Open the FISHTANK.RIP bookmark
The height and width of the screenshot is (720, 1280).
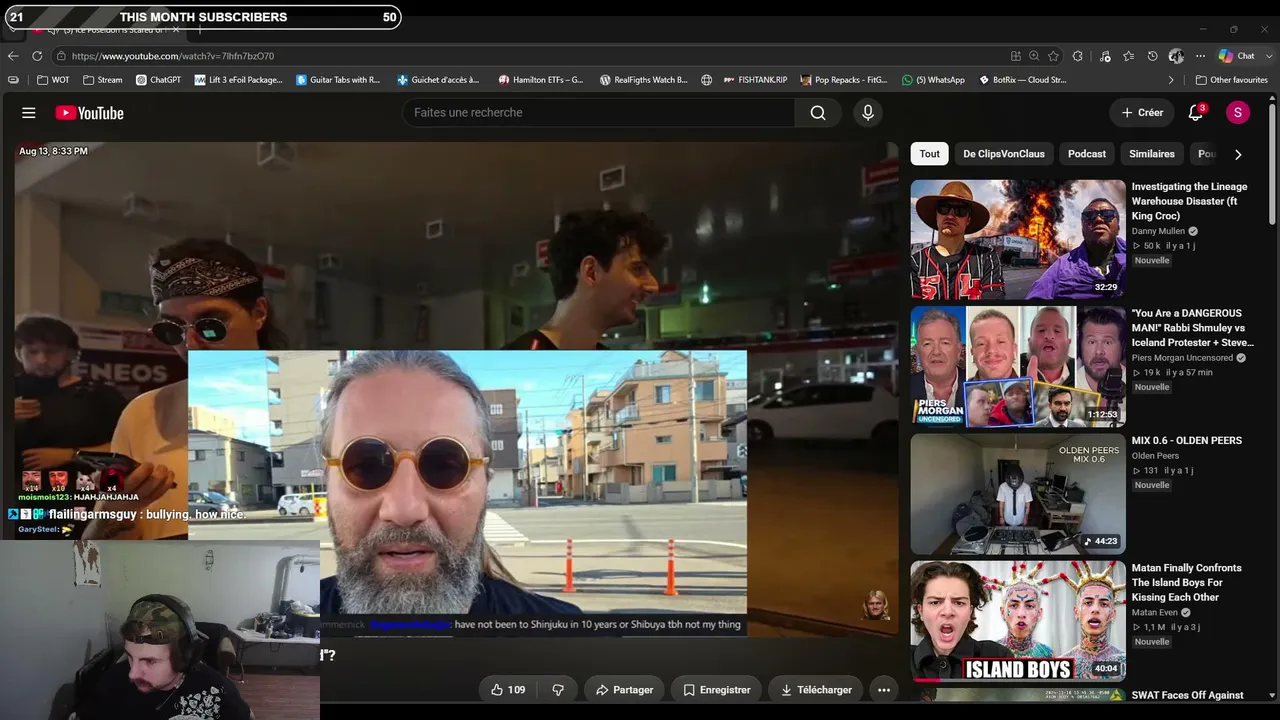click(x=755, y=80)
